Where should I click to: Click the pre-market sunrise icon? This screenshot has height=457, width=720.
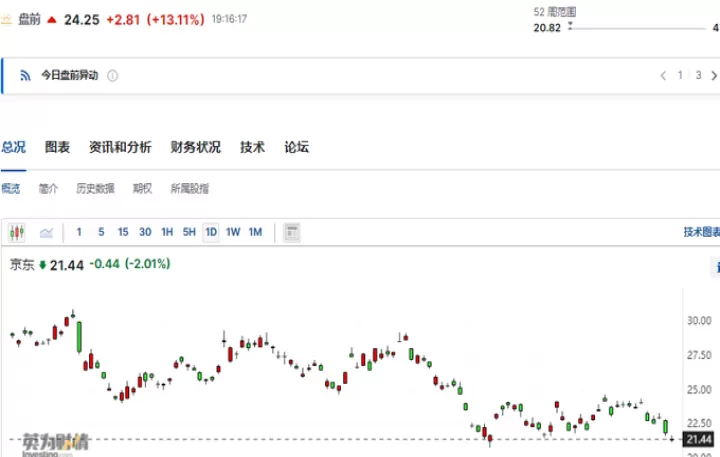click(6, 19)
